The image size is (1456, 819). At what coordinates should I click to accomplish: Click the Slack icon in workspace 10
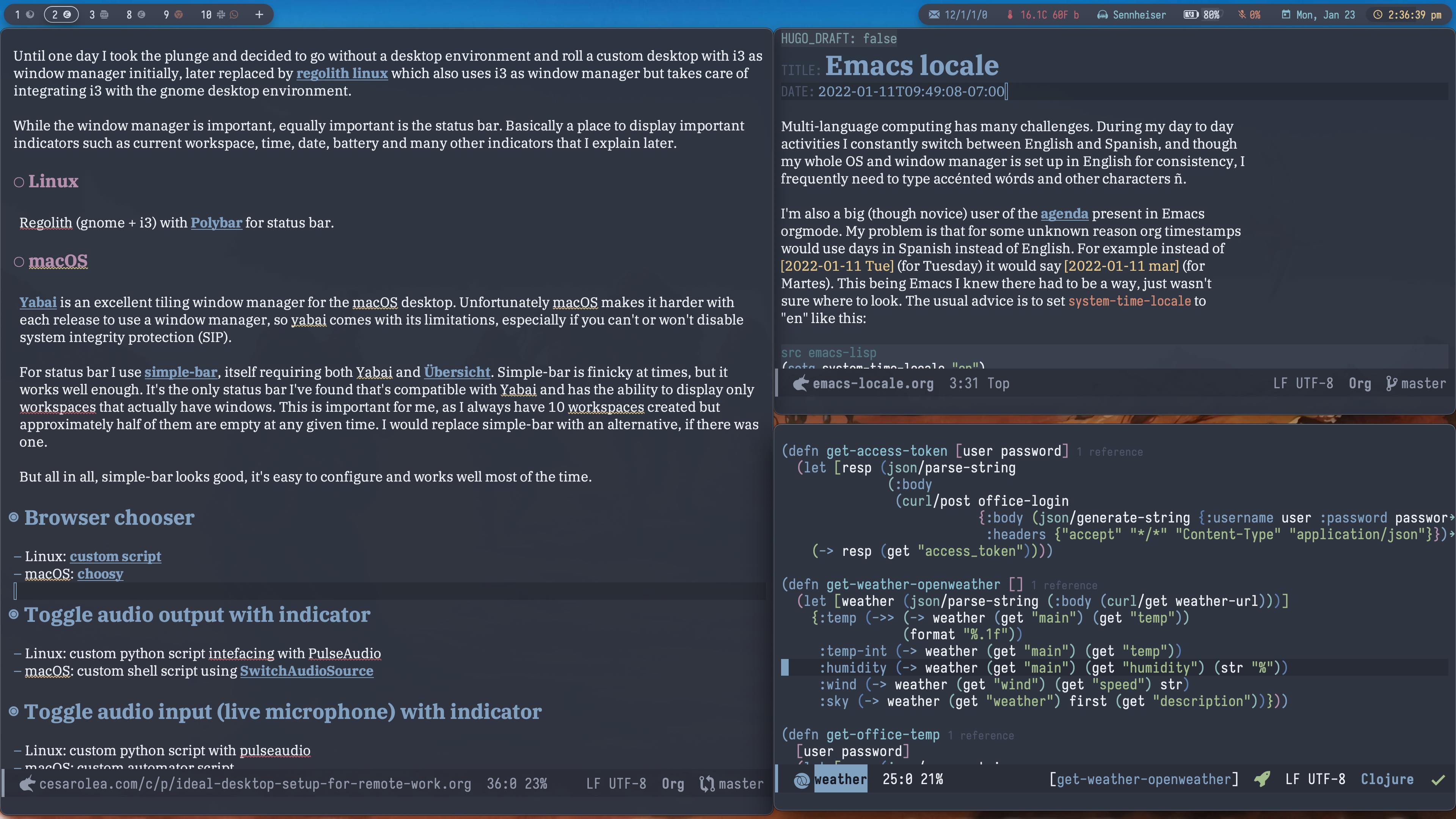click(221, 15)
